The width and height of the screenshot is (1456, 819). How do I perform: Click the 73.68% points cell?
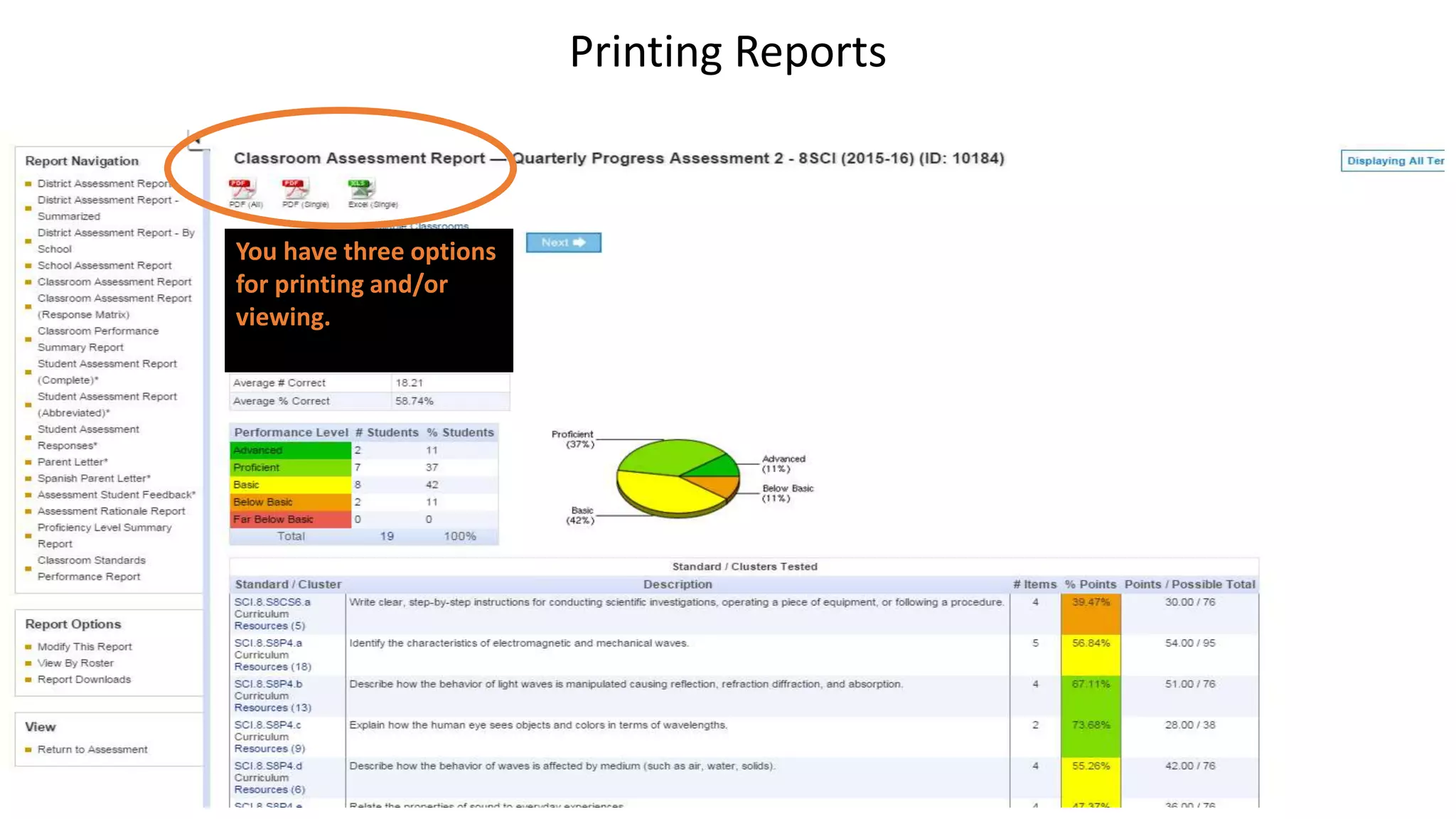tap(1091, 737)
